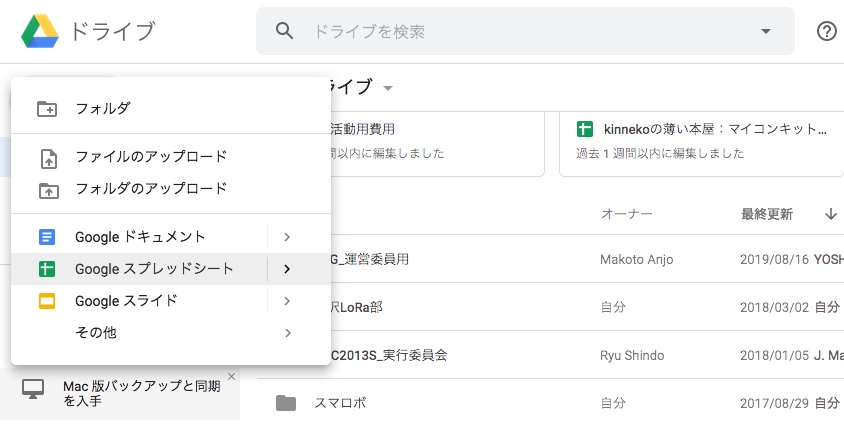Click the yellow Google Slides icon

[x=47, y=301]
